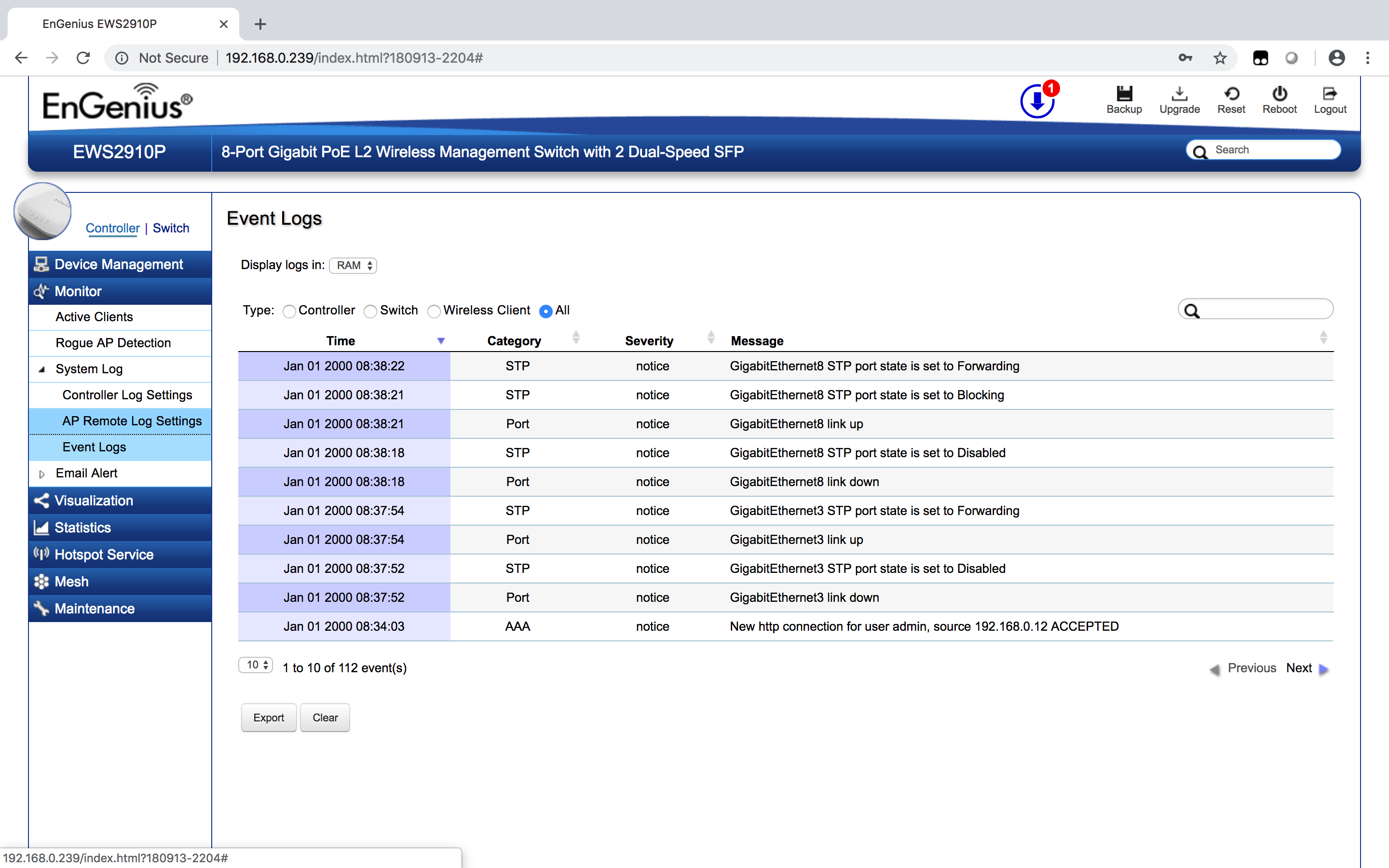Click the Reset circular arrow icon

pyautogui.click(x=1231, y=93)
